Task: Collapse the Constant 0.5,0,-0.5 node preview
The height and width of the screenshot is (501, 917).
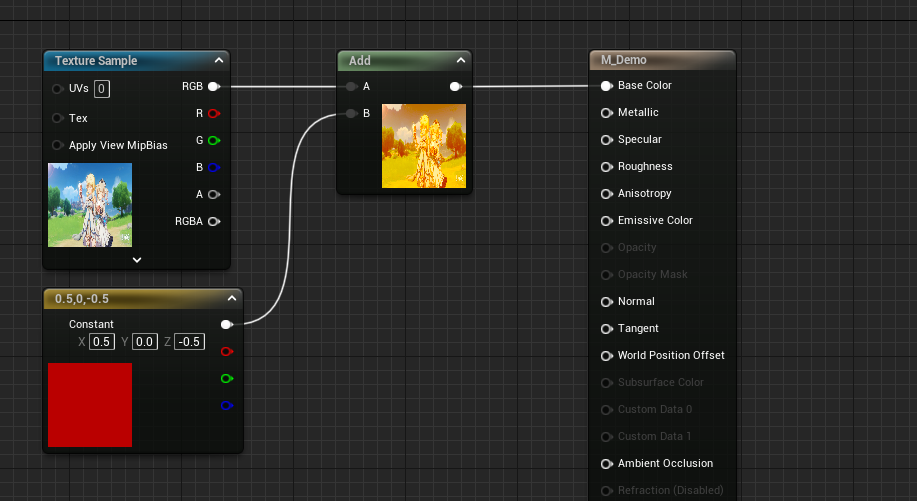Action: 231,298
